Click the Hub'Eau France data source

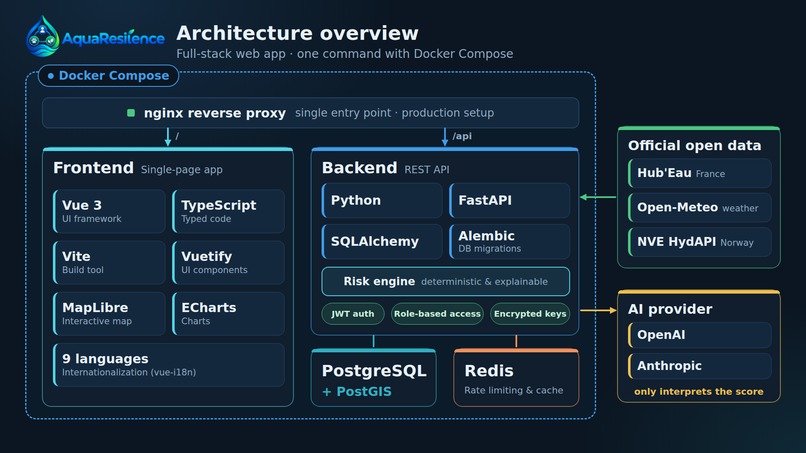(700, 173)
